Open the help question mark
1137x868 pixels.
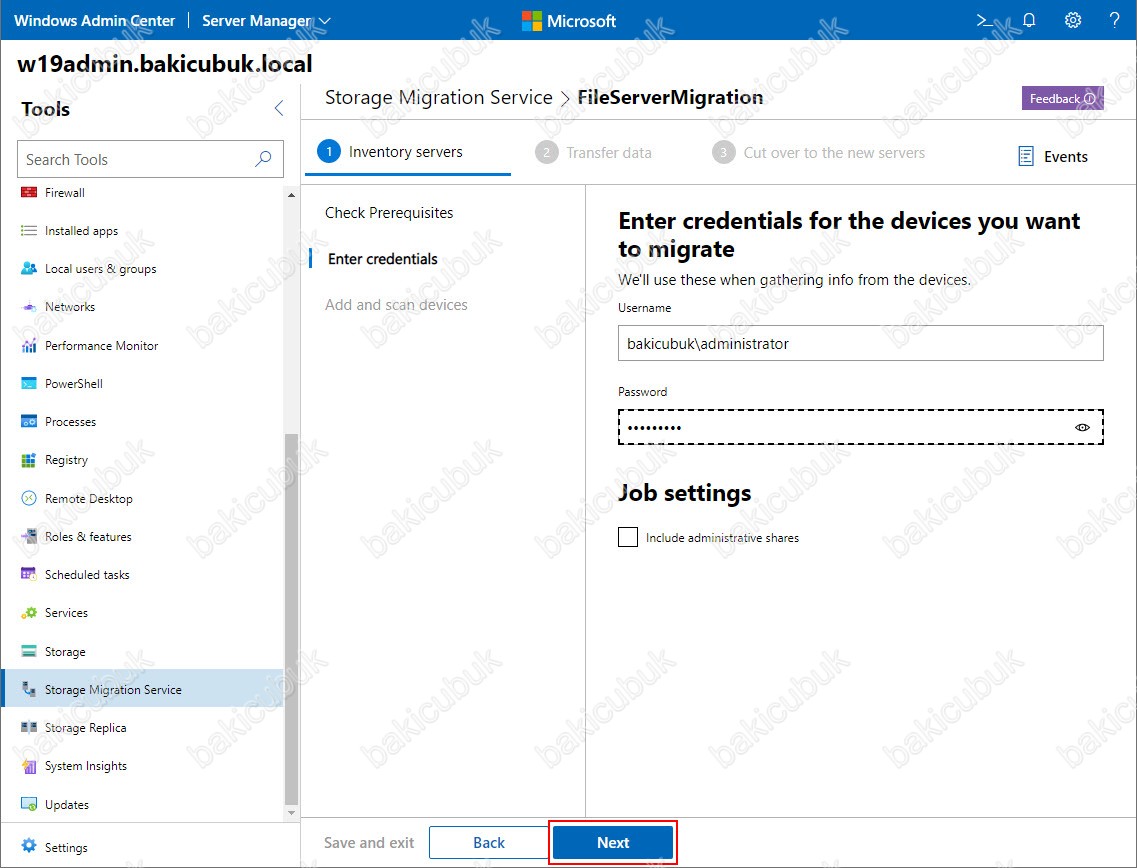point(1115,20)
